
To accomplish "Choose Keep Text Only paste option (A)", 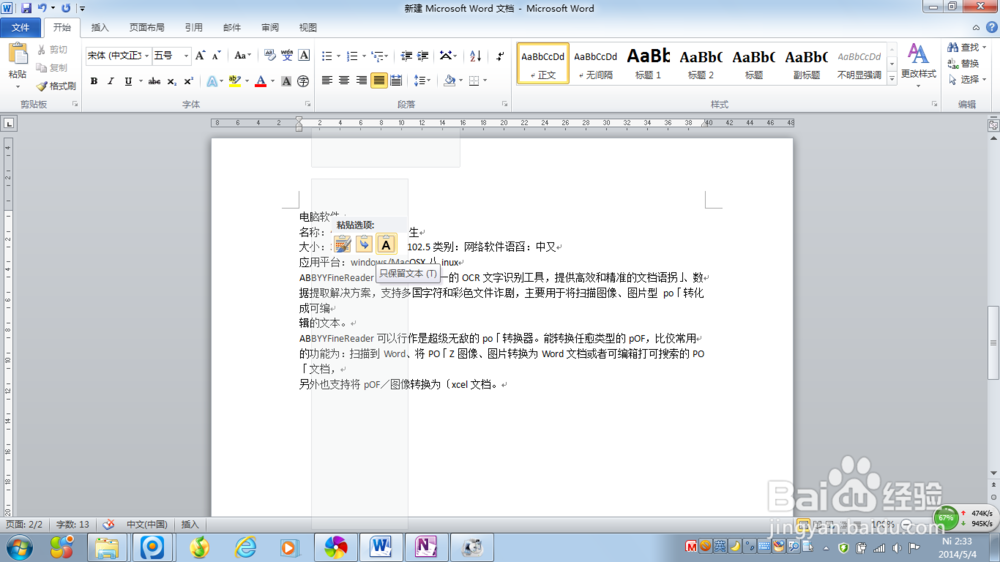I will tap(386, 244).
